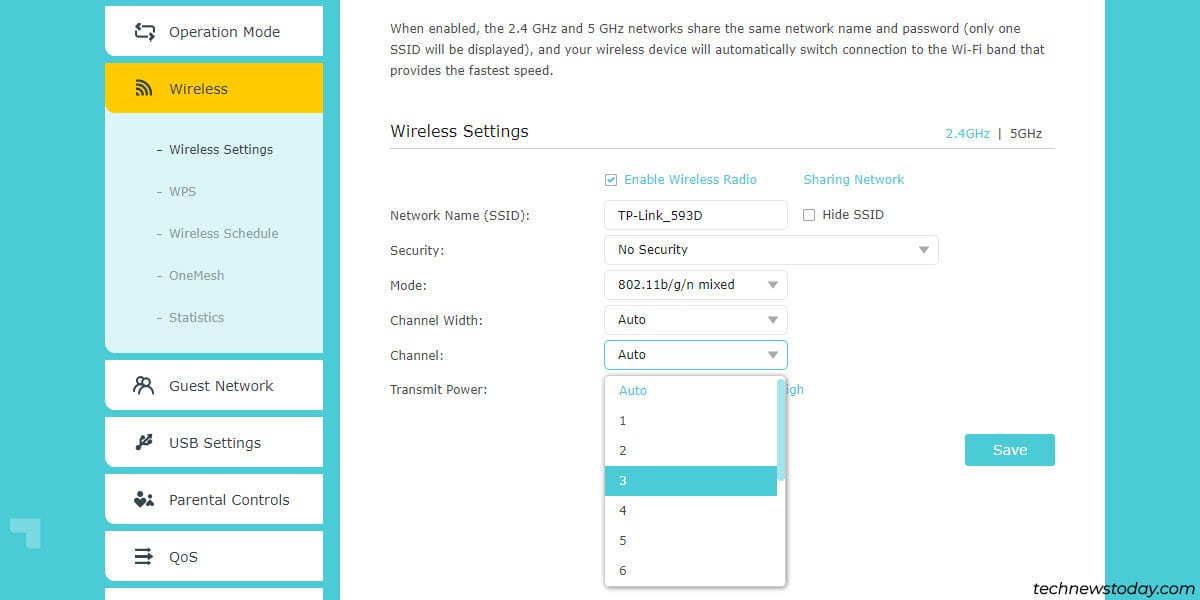Switch to the 2.4GHz band tab
The width and height of the screenshot is (1200, 600).
tap(968, 133)
